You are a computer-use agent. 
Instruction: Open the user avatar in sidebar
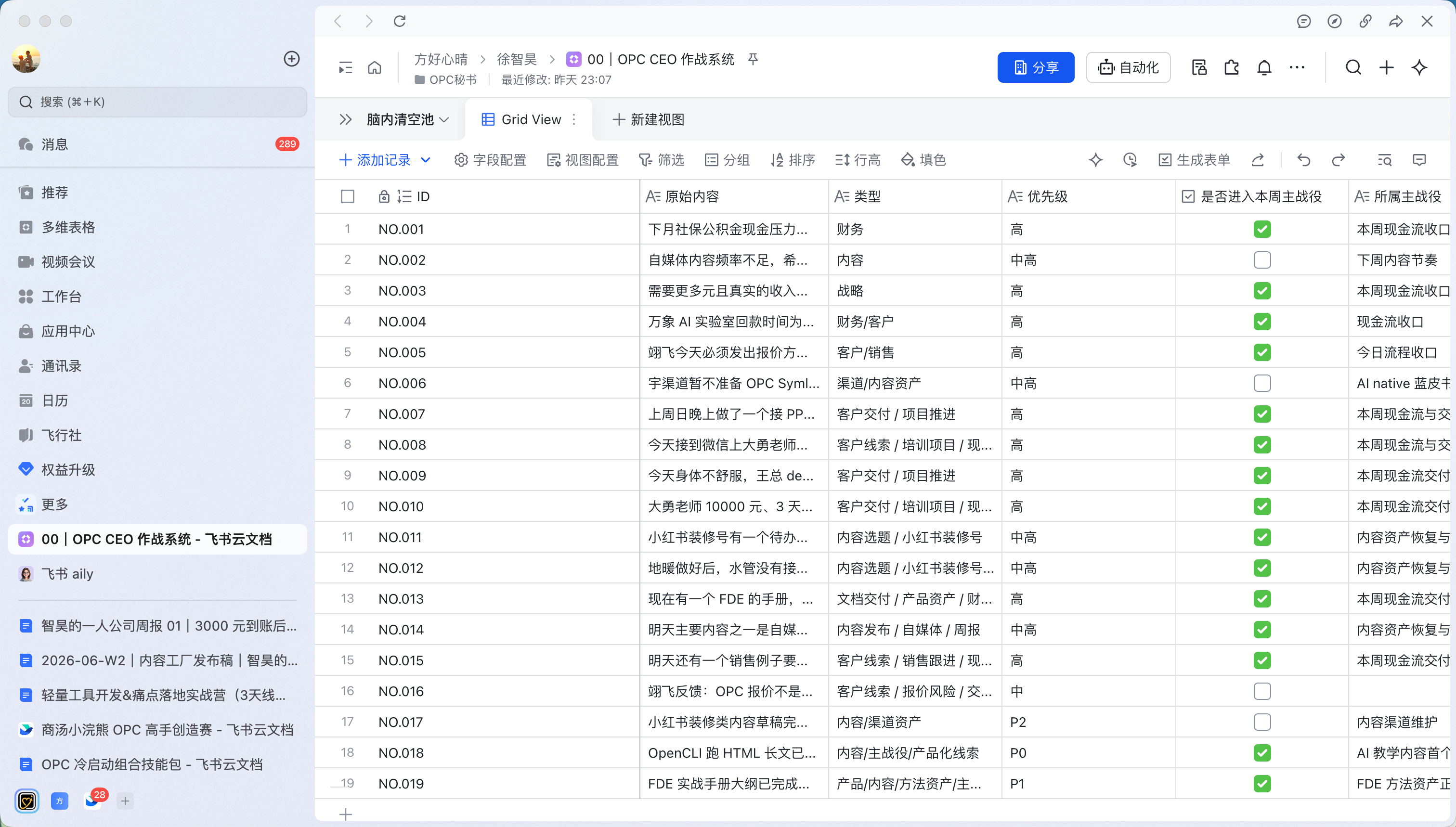[26, 59]
